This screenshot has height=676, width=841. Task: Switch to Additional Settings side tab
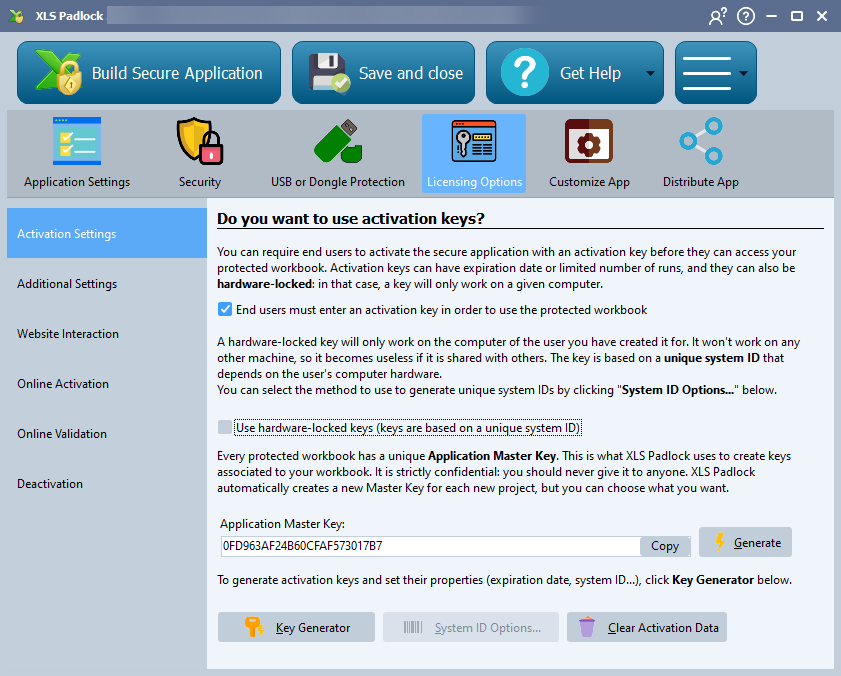67,284
